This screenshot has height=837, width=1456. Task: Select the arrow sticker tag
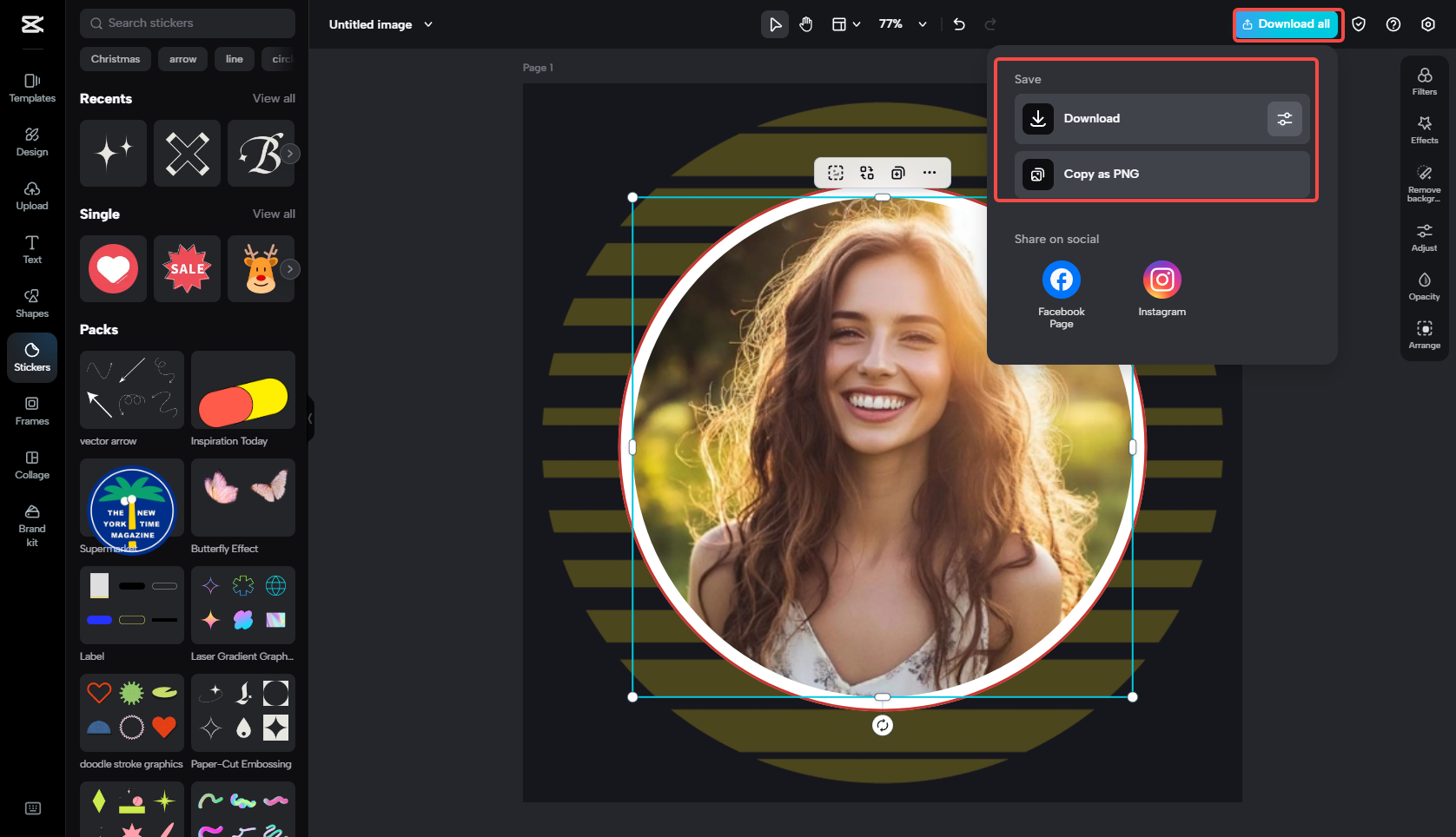pyautogui.click(x=182, y=59)
